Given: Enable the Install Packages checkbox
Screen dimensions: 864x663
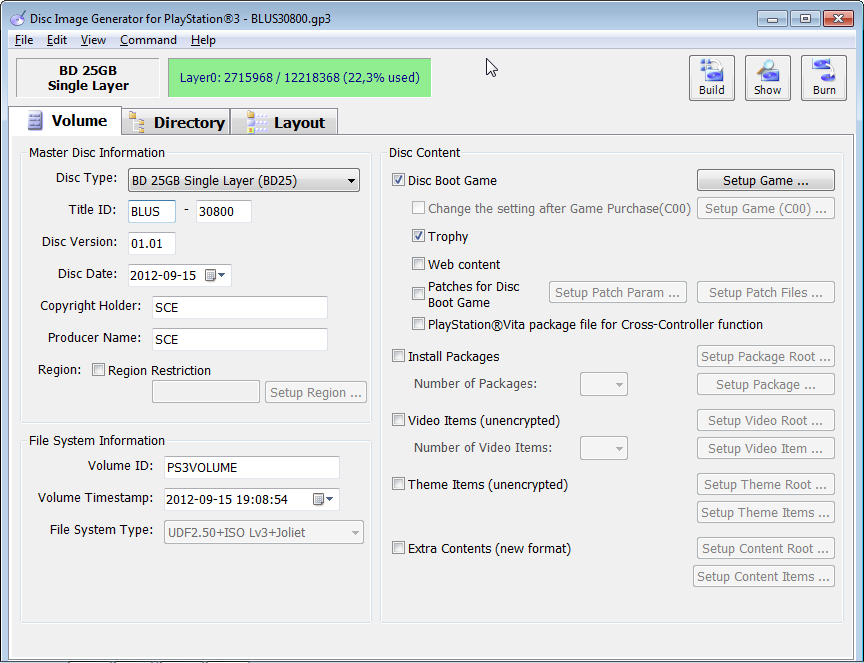Looking at the screenshot, I should [398, 355].
